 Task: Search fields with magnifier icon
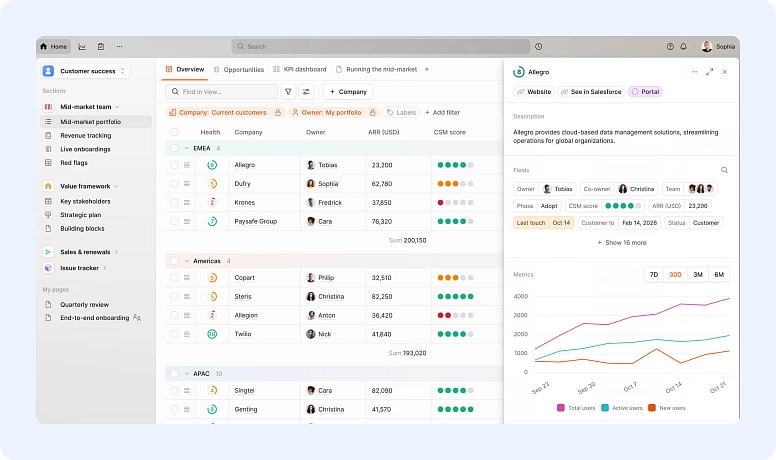[x=725, y=170]
